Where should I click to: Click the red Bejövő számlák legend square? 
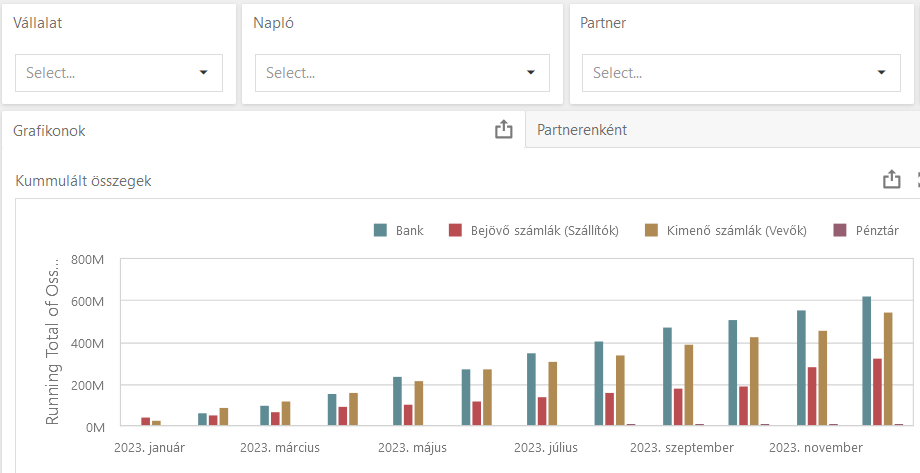tap(455, 231)
